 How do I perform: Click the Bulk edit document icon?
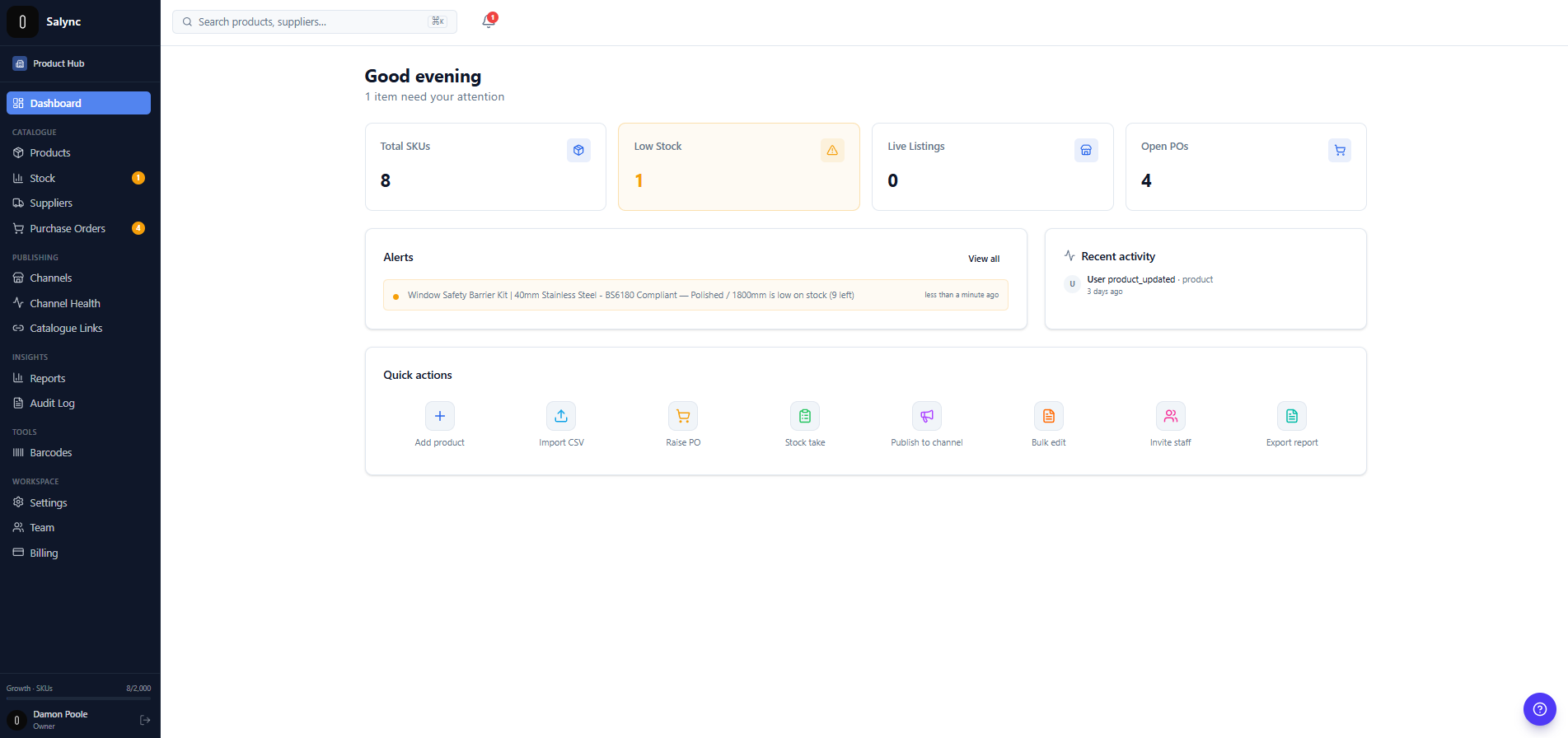coord(1049,416)
